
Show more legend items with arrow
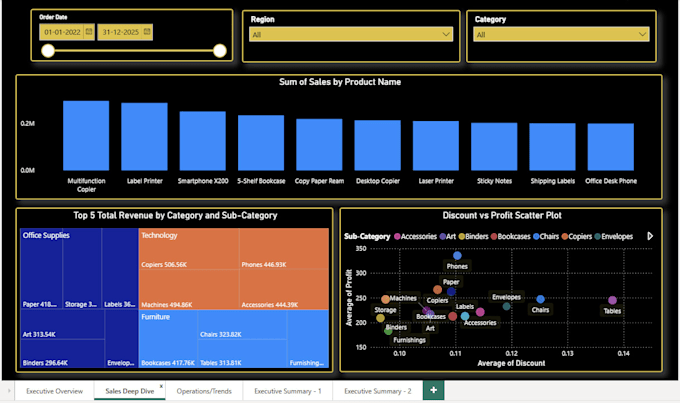(650, 236)
